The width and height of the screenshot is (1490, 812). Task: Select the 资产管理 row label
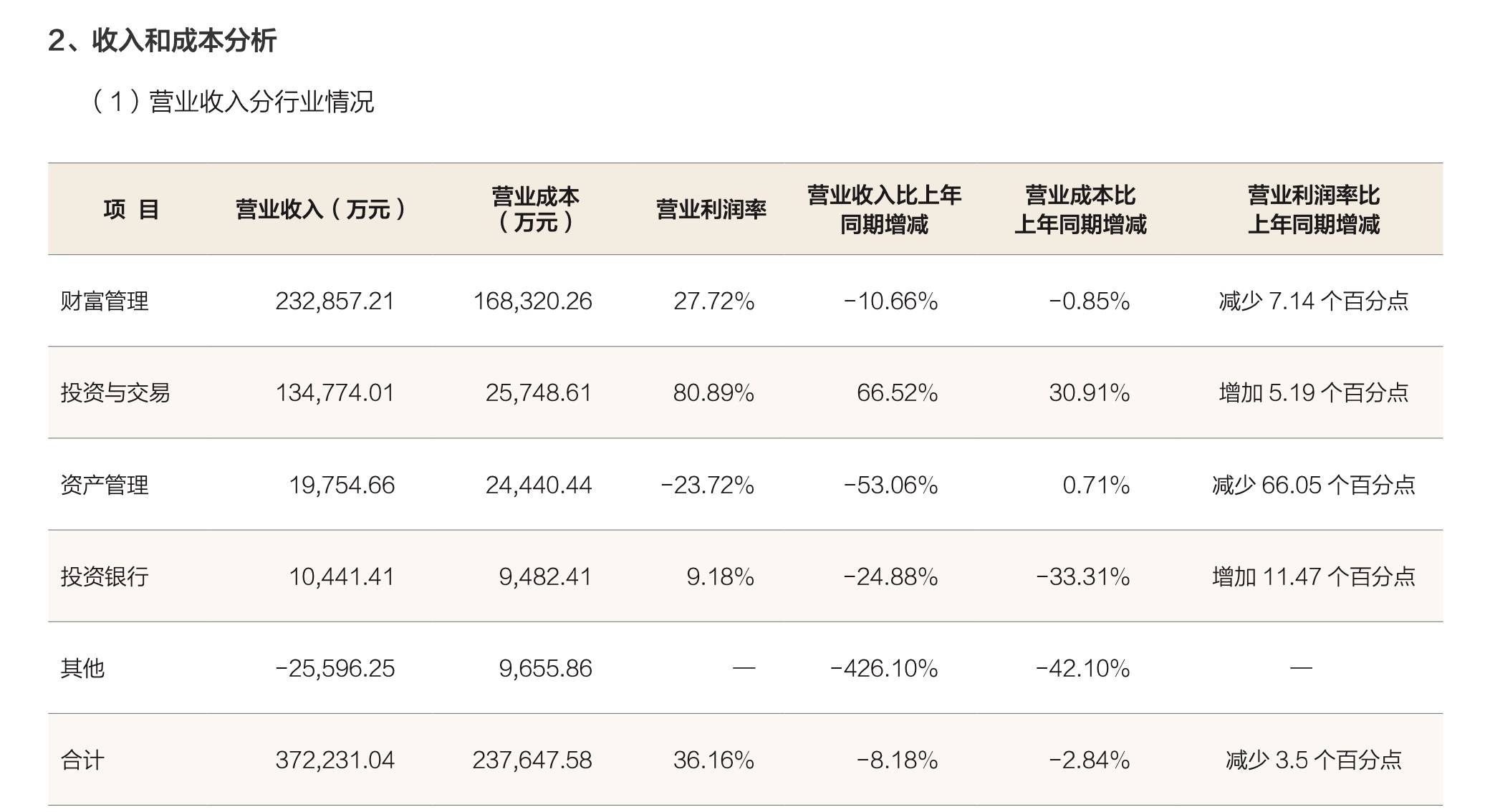[x=105, y=485]
